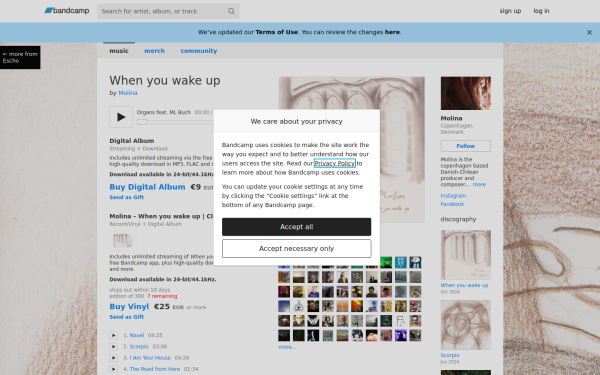The width and height of the screenshot is (600, 375).
Task: Click the discography heading
Action: point(458,219)
